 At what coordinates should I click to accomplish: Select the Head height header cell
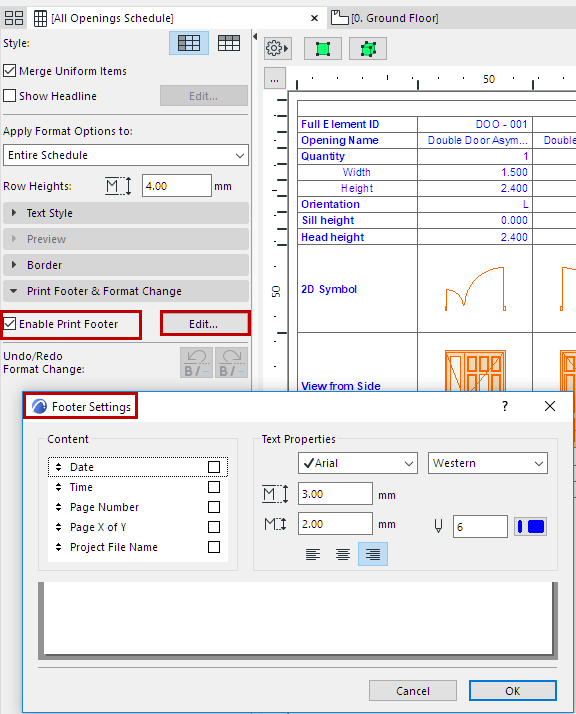click(x=357, y=237)
